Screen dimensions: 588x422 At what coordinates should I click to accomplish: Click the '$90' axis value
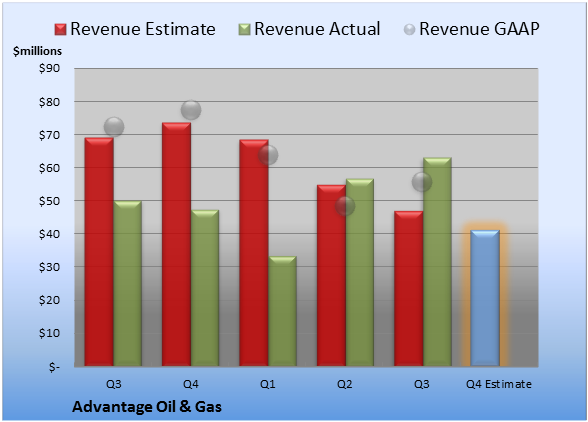click(49, 68)
